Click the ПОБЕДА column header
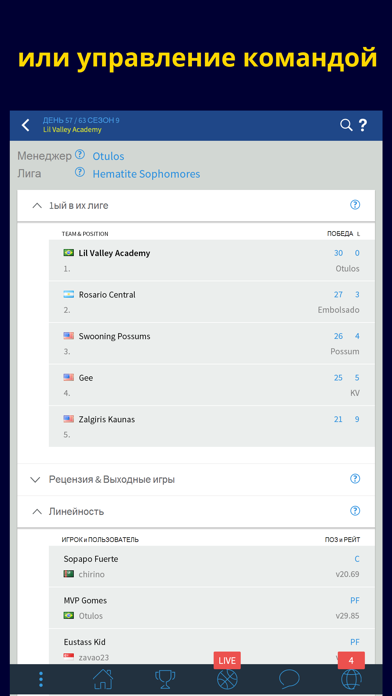 pos(340,233)
